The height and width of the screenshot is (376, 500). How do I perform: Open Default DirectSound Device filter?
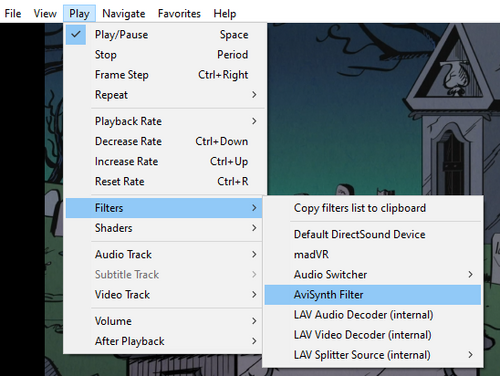point(373,235)
